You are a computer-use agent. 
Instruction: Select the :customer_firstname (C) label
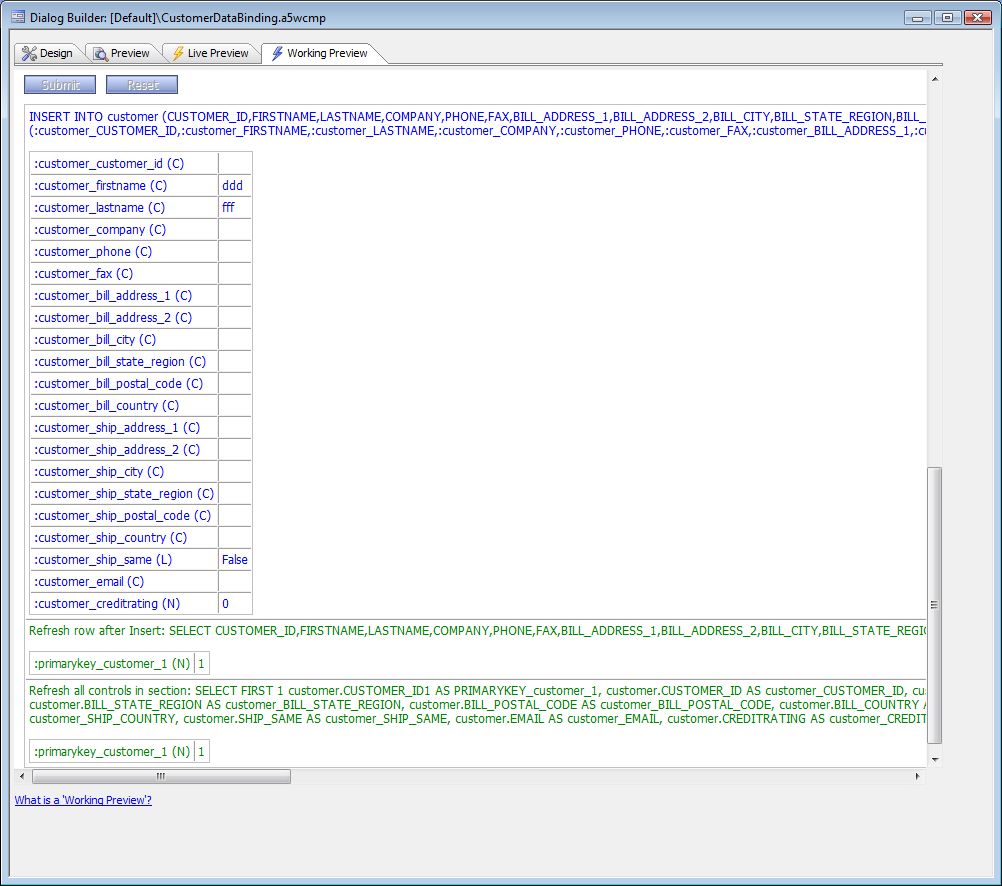[x=100, y=185]
